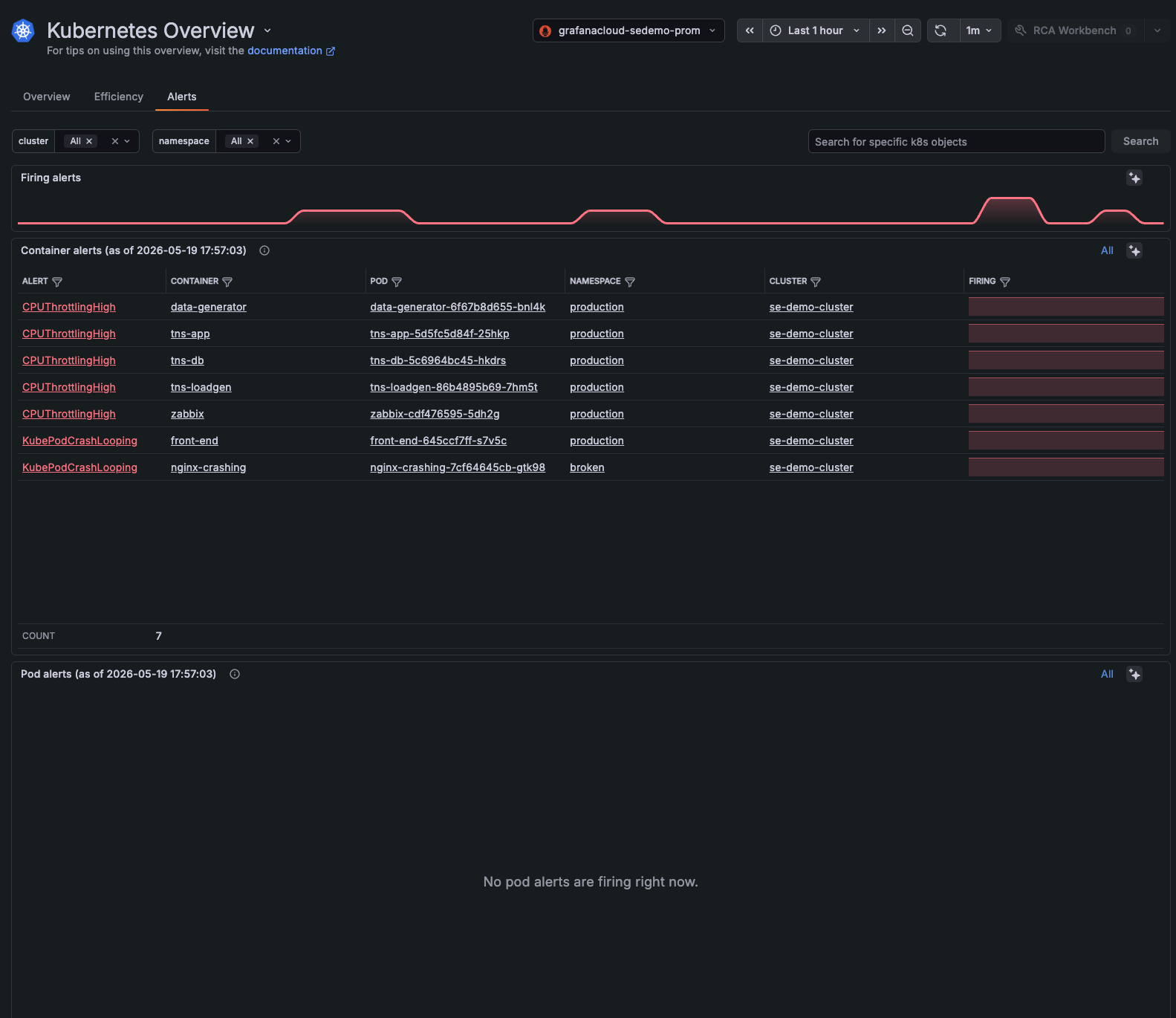
Task: Shift time range backward
Action: (x=750, y=30)
